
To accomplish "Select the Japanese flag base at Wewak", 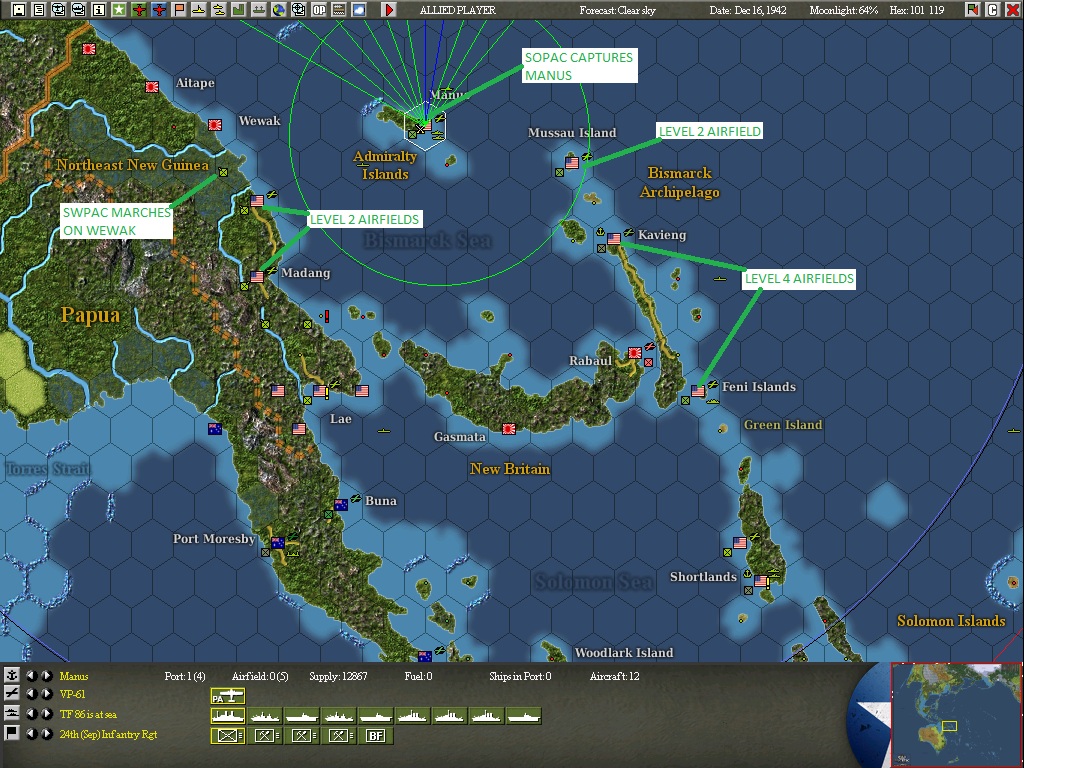I will coord(214,125).
